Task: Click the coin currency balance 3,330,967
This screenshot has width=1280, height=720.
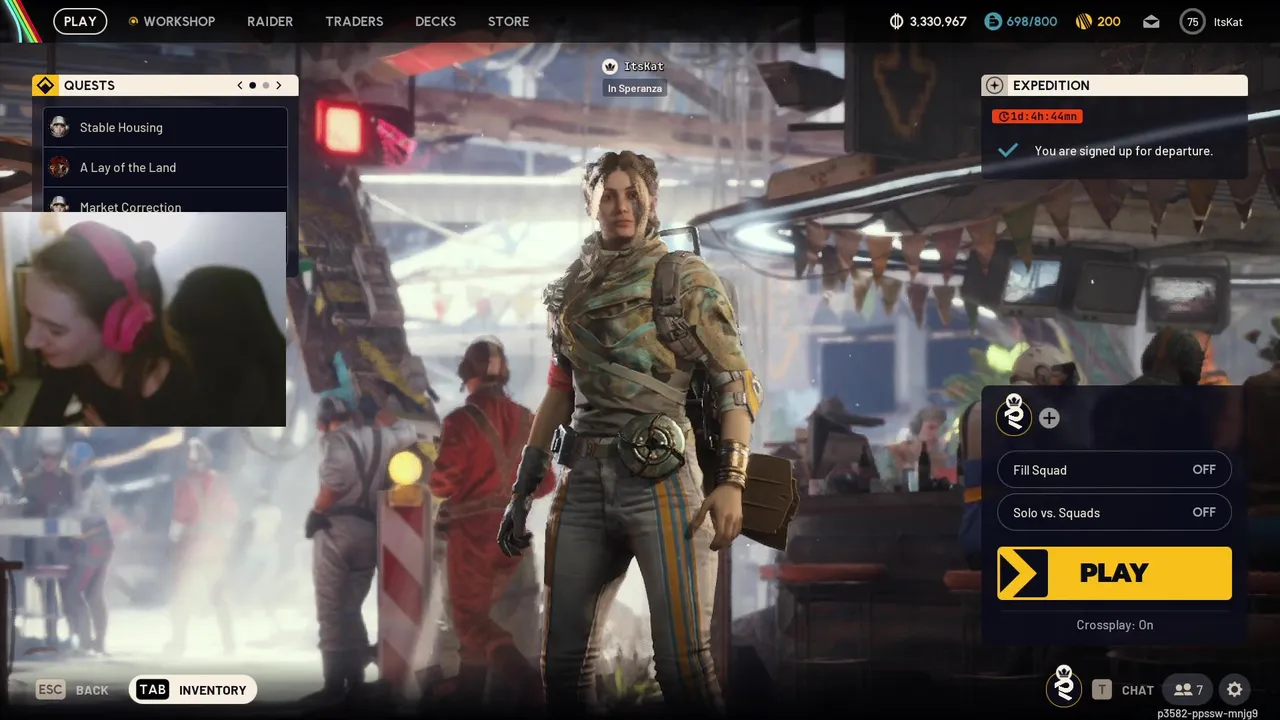Action: pos(928,21)
